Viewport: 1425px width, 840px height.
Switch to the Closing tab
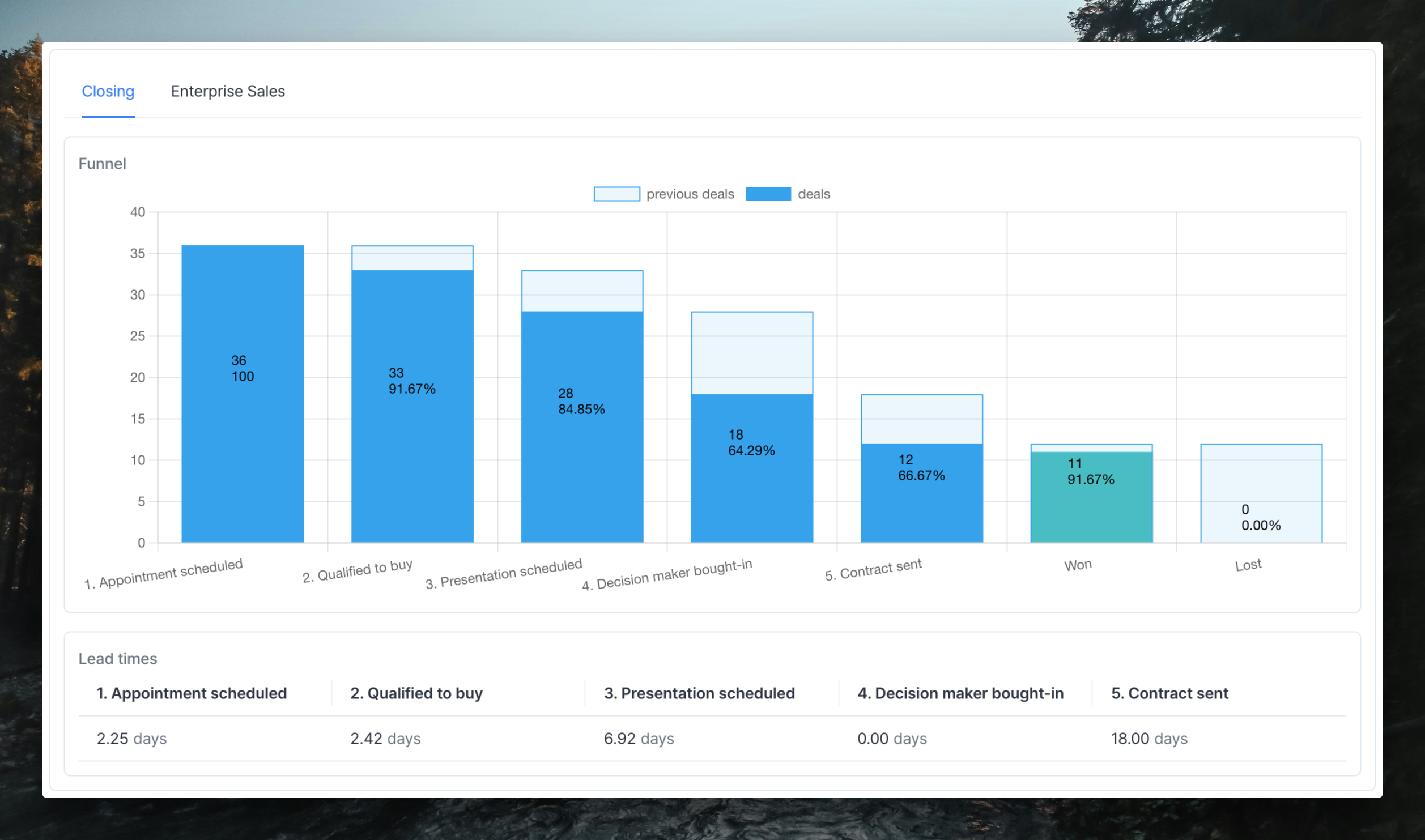[108, 91]
